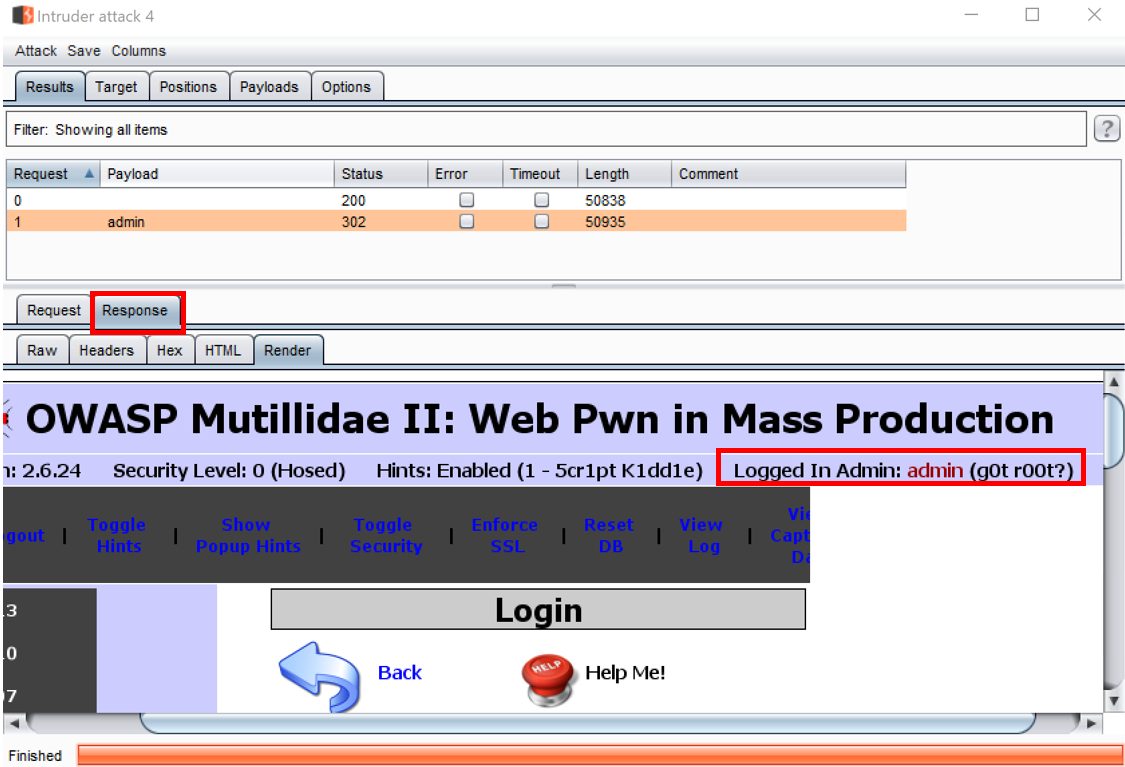
Task: Show the Render response view
Action: point(288,350)
